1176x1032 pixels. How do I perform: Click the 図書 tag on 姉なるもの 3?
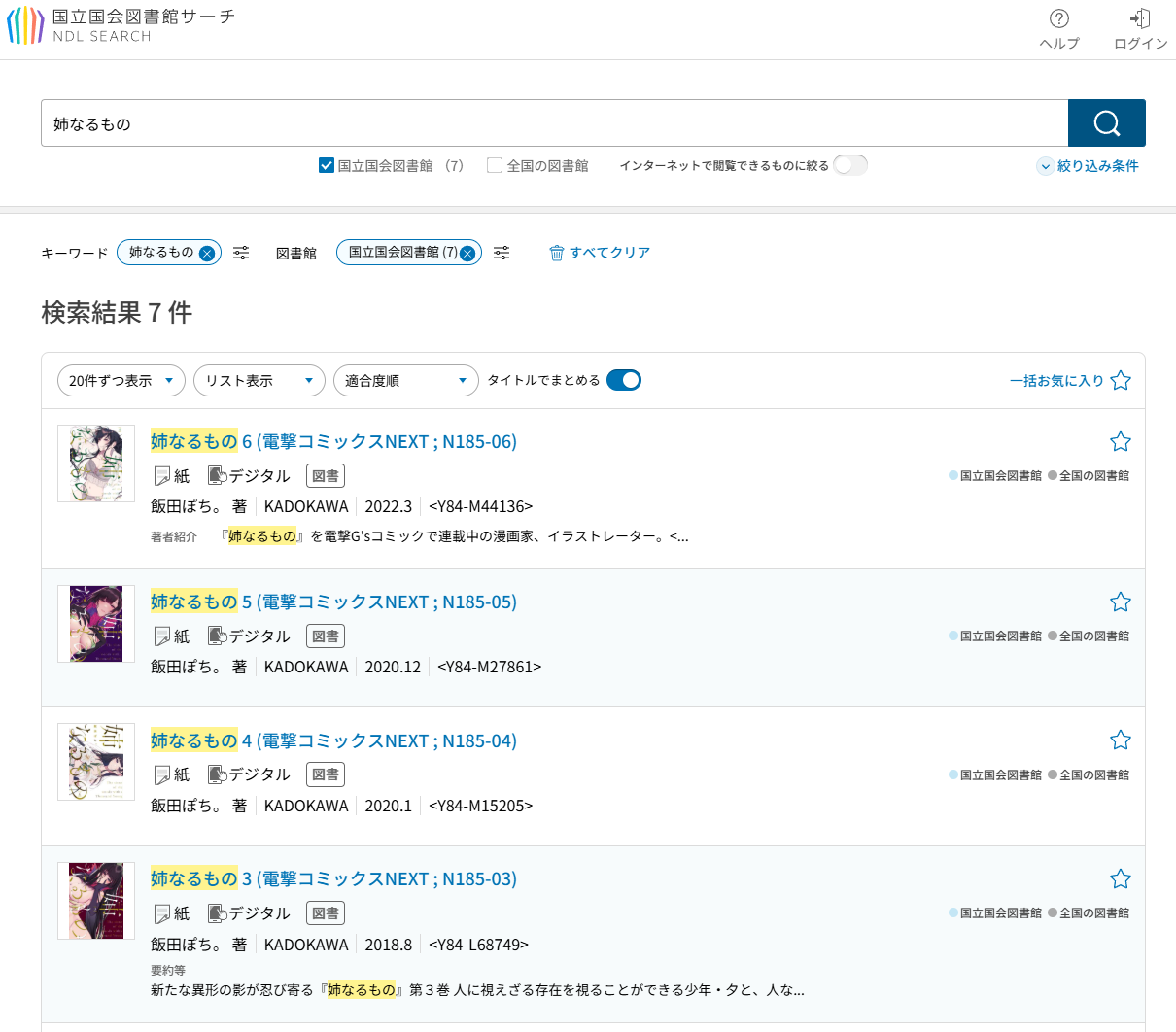point(326,913)
